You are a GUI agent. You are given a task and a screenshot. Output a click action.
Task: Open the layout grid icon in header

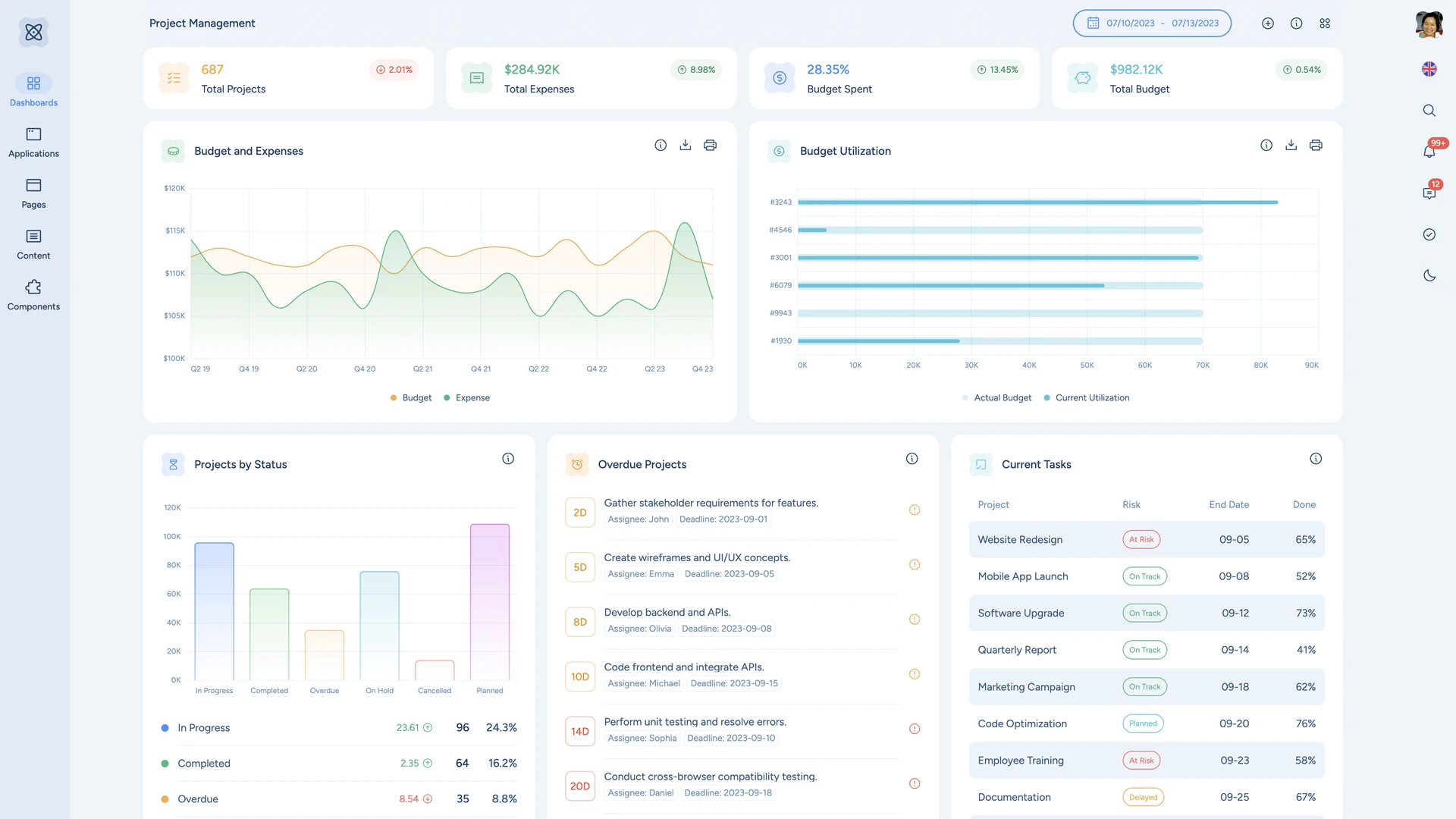1325,24
